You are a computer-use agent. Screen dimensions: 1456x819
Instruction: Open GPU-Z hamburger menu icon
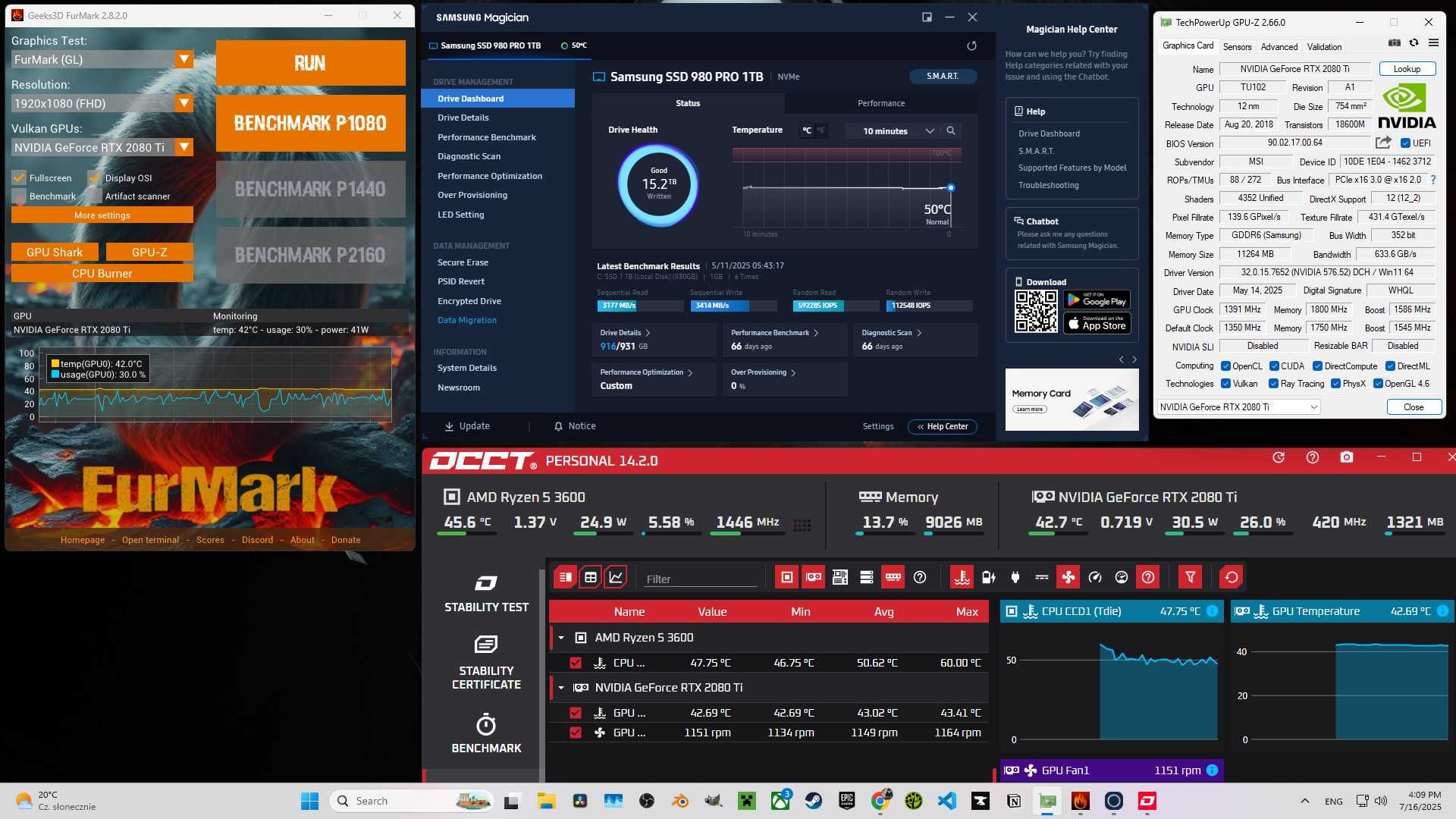point(1433,43)
